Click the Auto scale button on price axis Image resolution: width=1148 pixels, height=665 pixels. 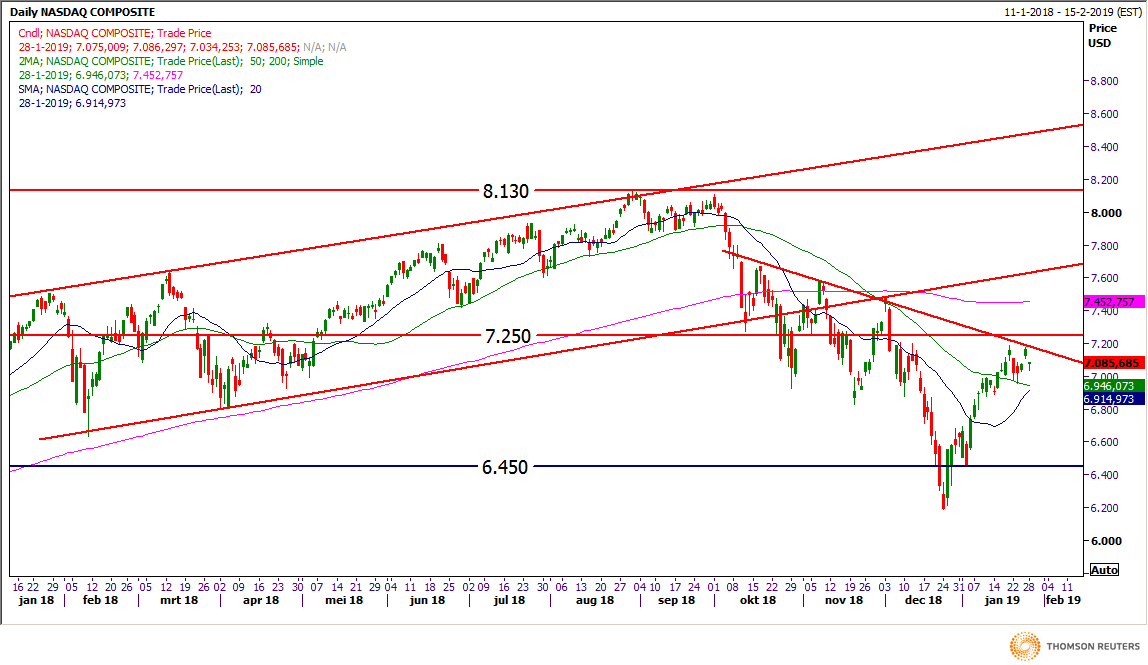point(1104,570)
